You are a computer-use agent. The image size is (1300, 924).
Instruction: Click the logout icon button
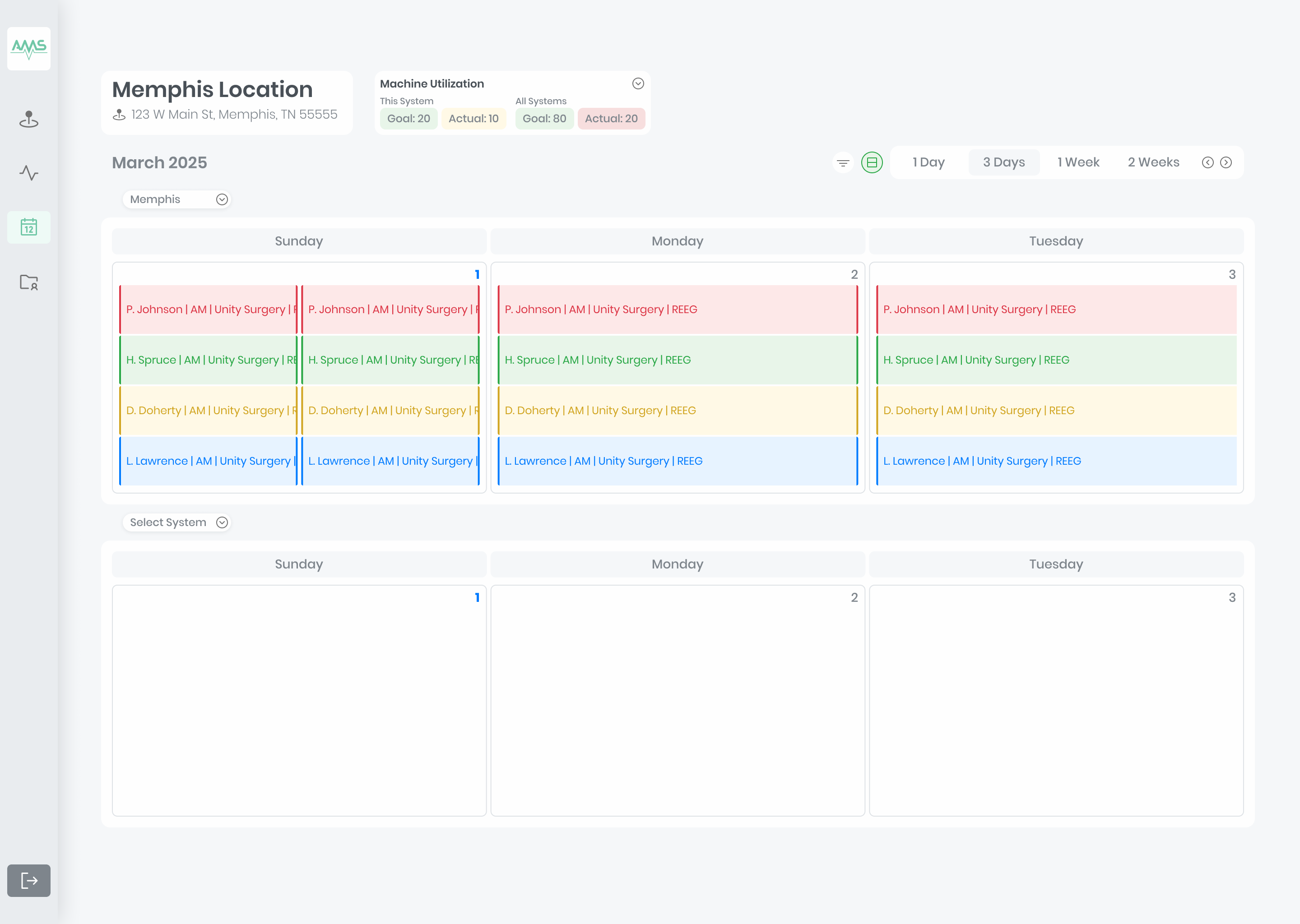[x=28, y=880]
